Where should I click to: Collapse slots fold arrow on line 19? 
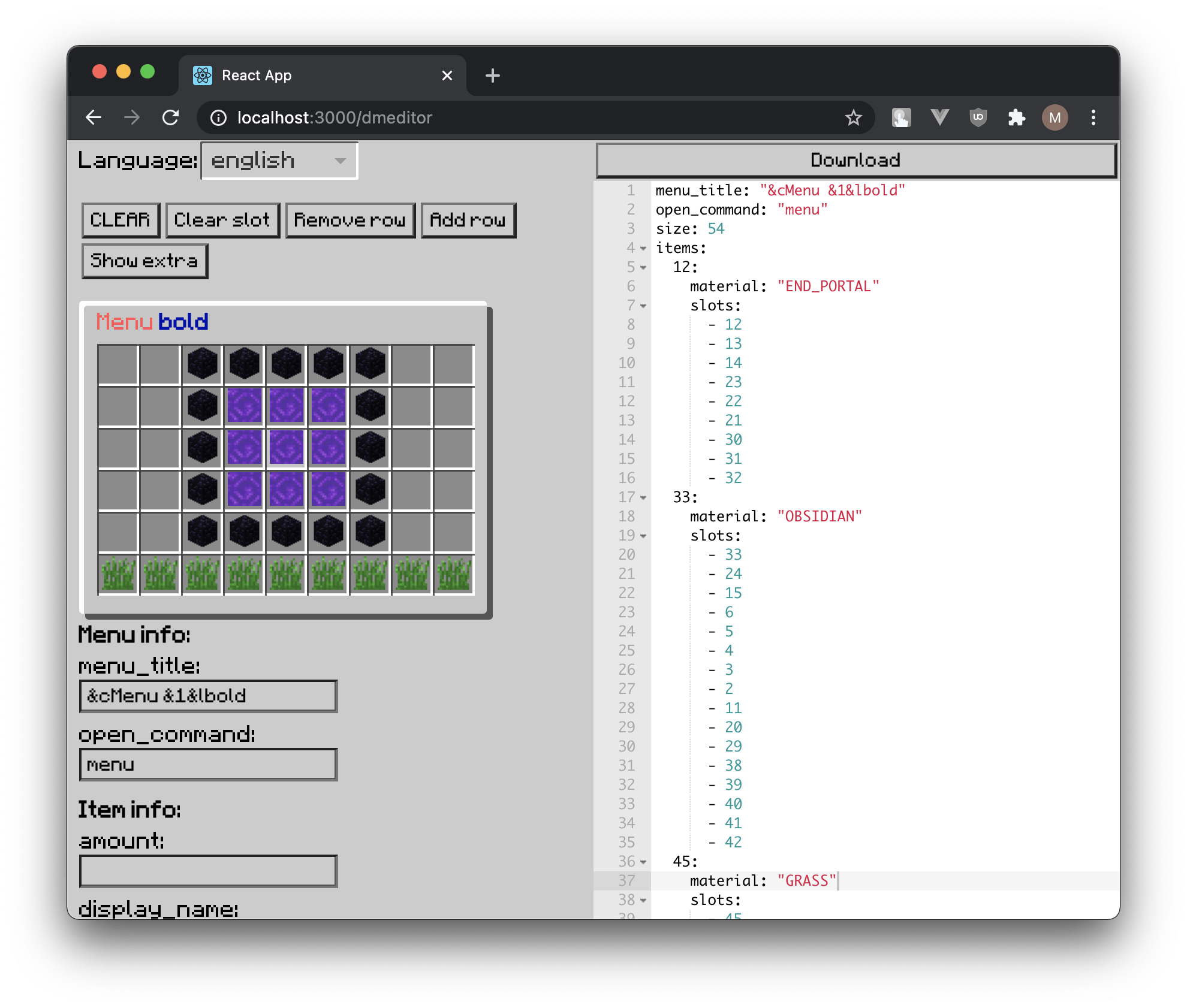coord(643,536)
